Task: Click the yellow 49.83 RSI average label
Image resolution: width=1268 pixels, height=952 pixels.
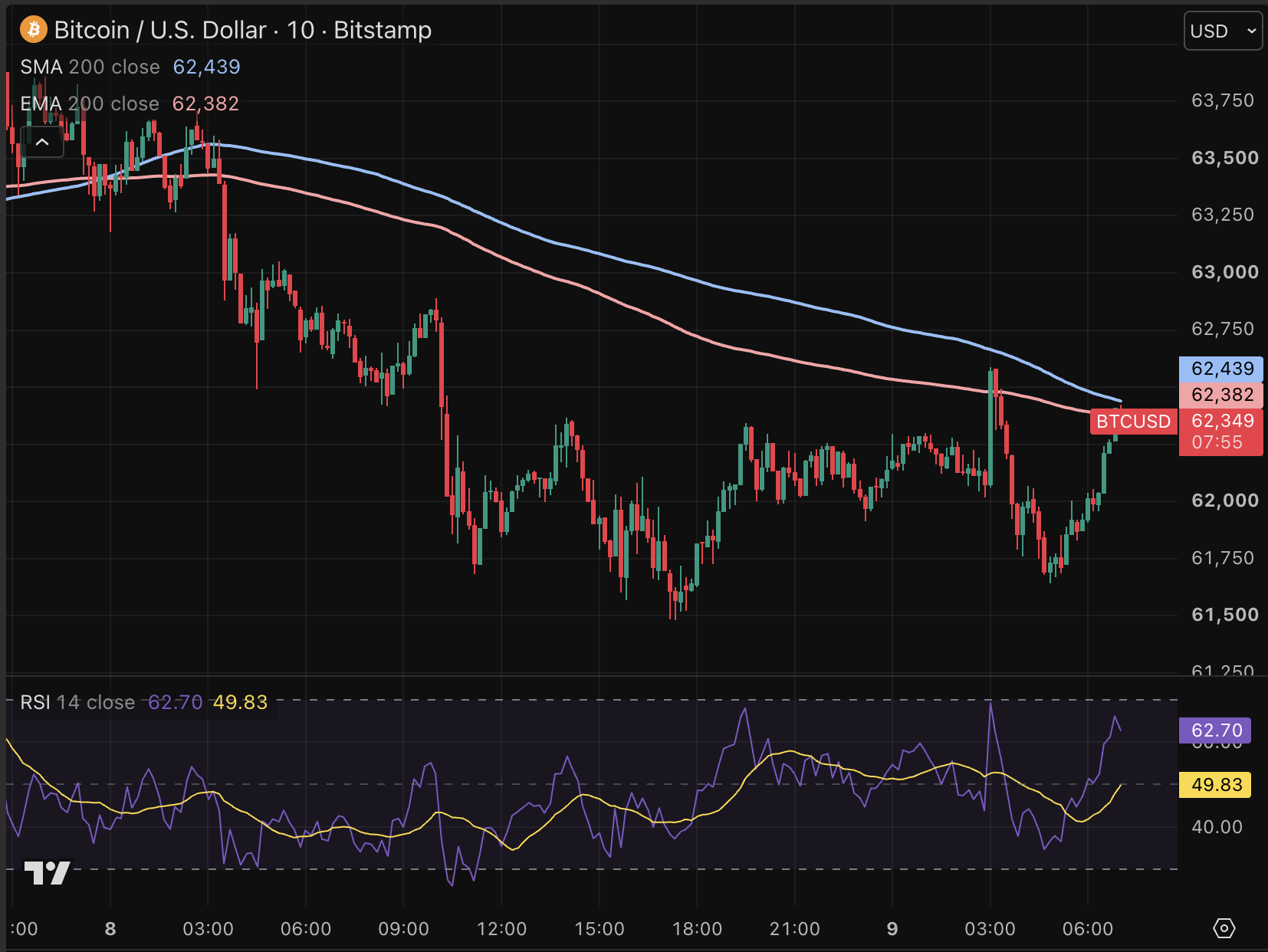Action: 1216,785
